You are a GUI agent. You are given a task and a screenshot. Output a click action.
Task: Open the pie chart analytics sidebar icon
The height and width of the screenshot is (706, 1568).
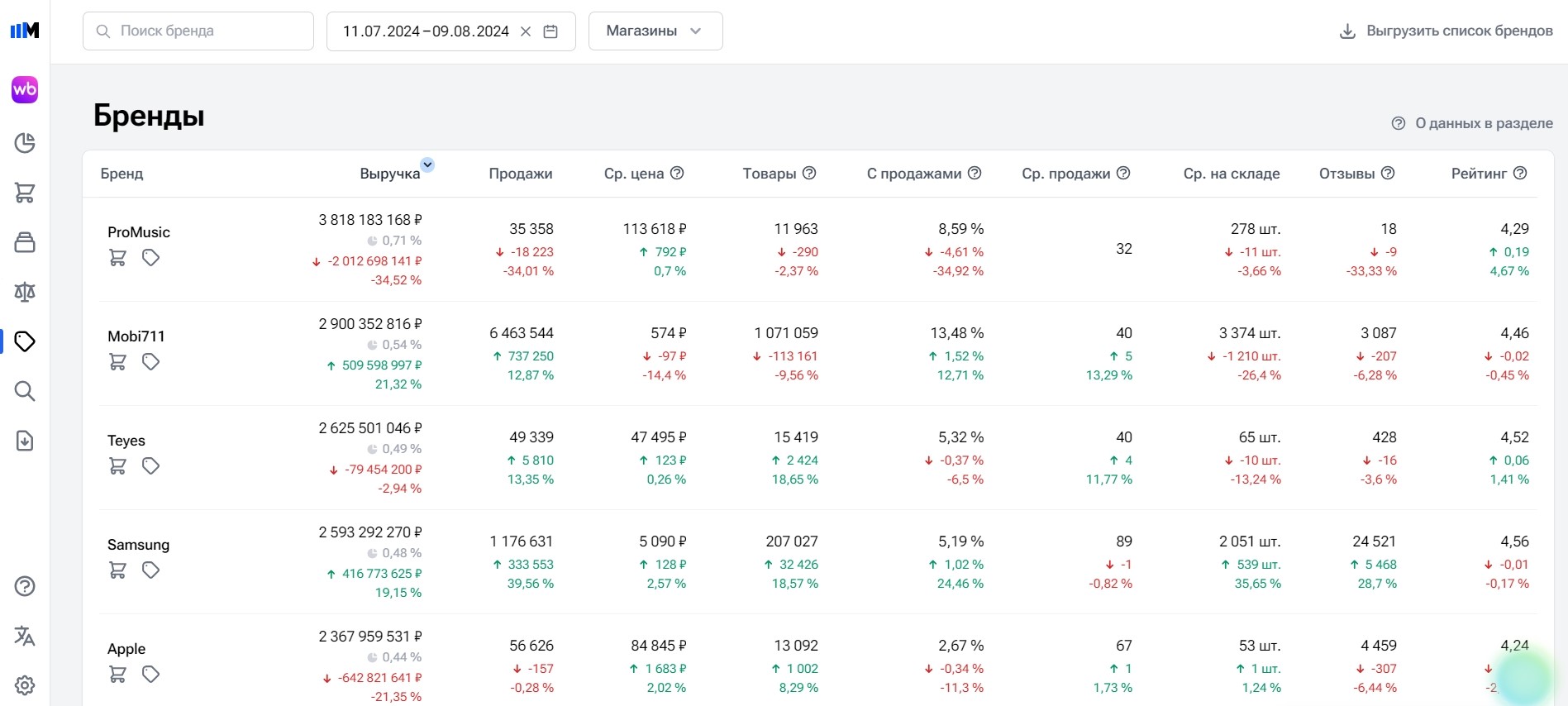pos(25,143)
